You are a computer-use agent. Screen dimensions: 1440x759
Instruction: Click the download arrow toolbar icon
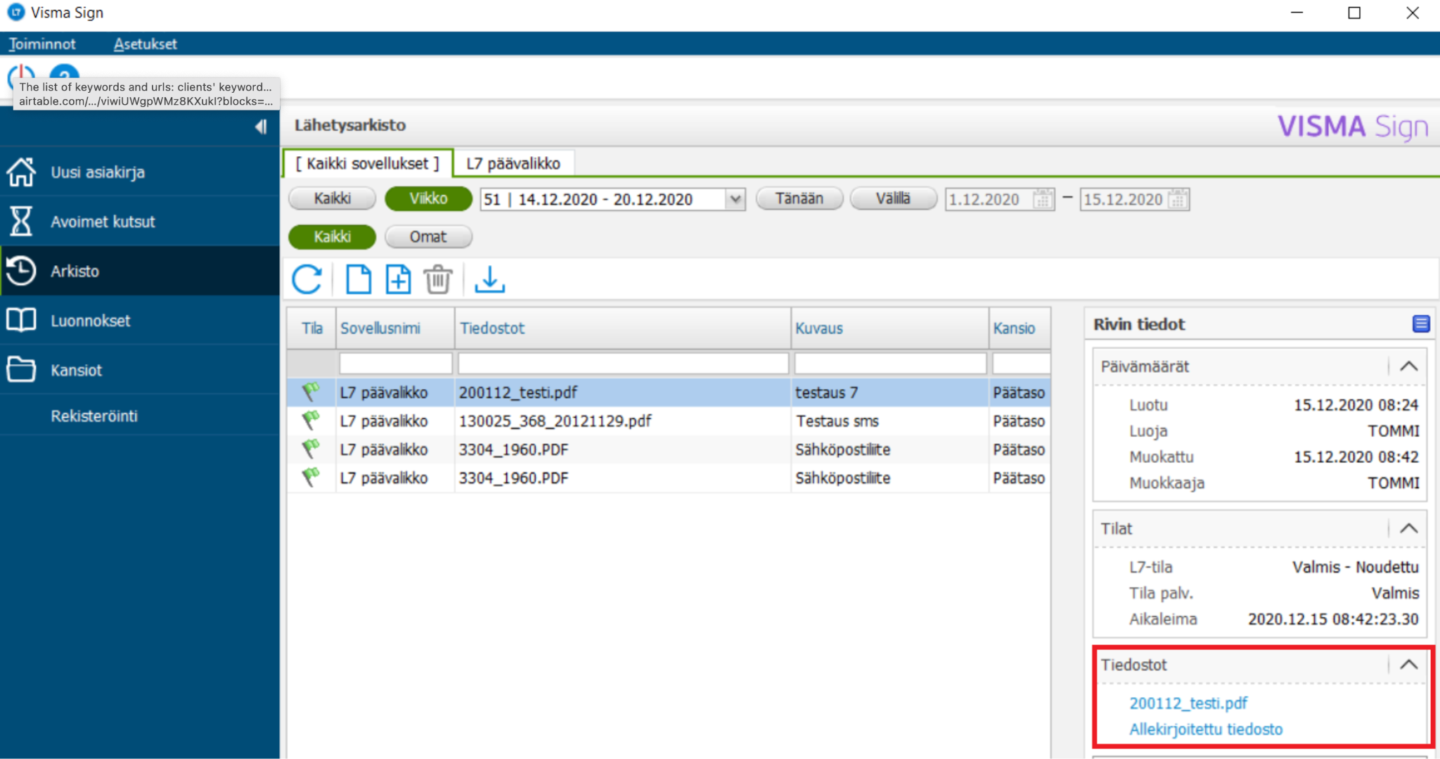pos(489,279)
